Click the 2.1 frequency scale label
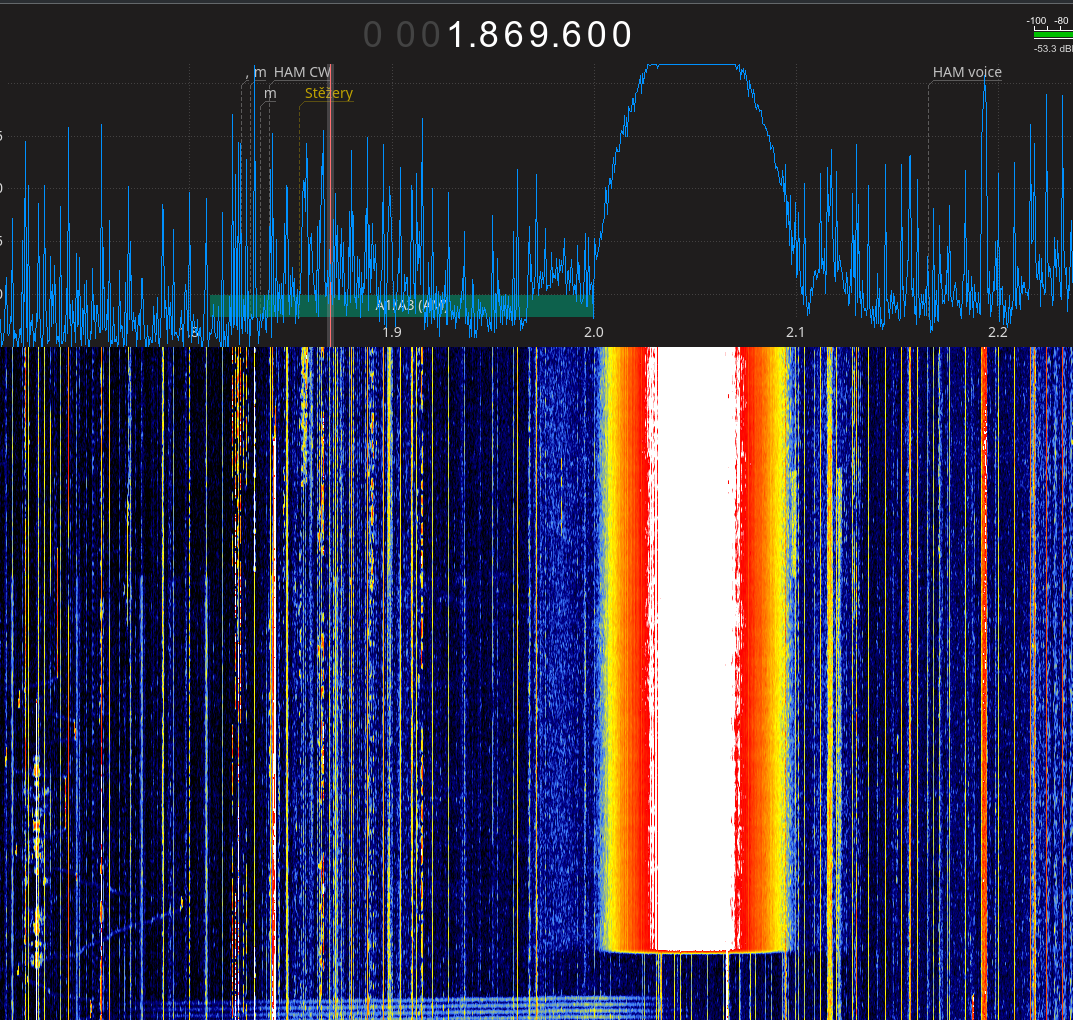The image size is (1073, 1020). (x=795, y=332)
